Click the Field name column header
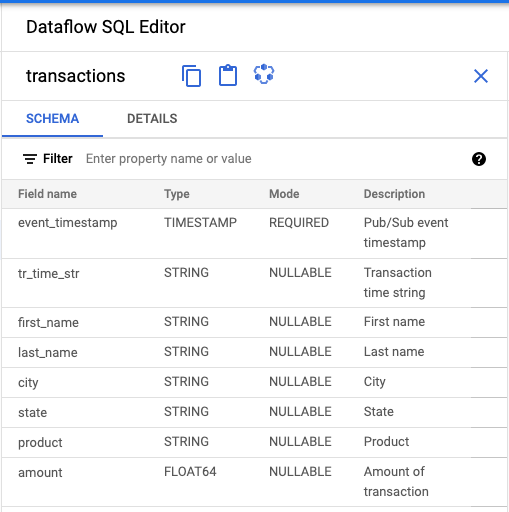Image resolution: width=509 pixels, height=512 pixels. pyautogui.click(x=47, y=194)
